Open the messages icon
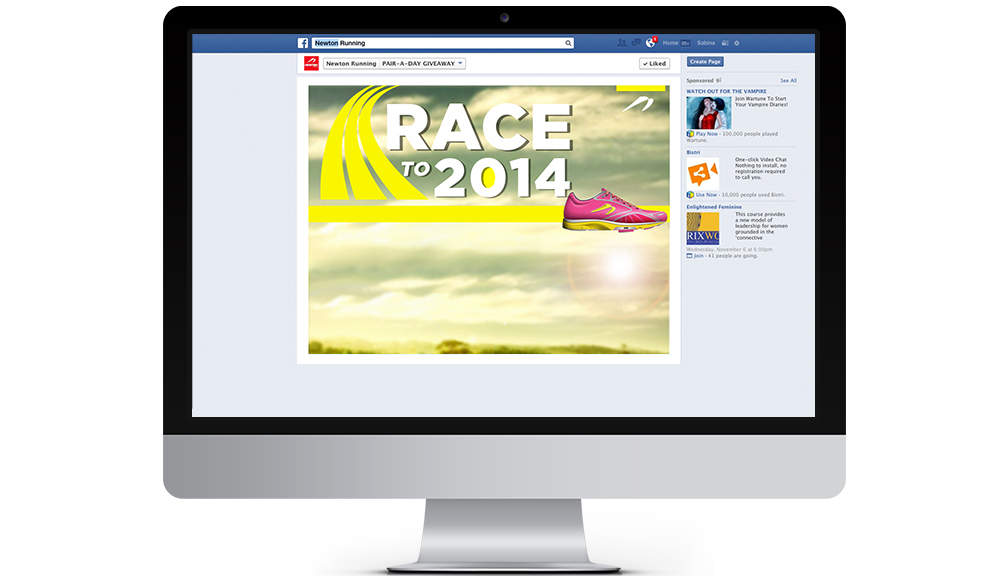The image size is (1000, 576). [x=636, y=43]
